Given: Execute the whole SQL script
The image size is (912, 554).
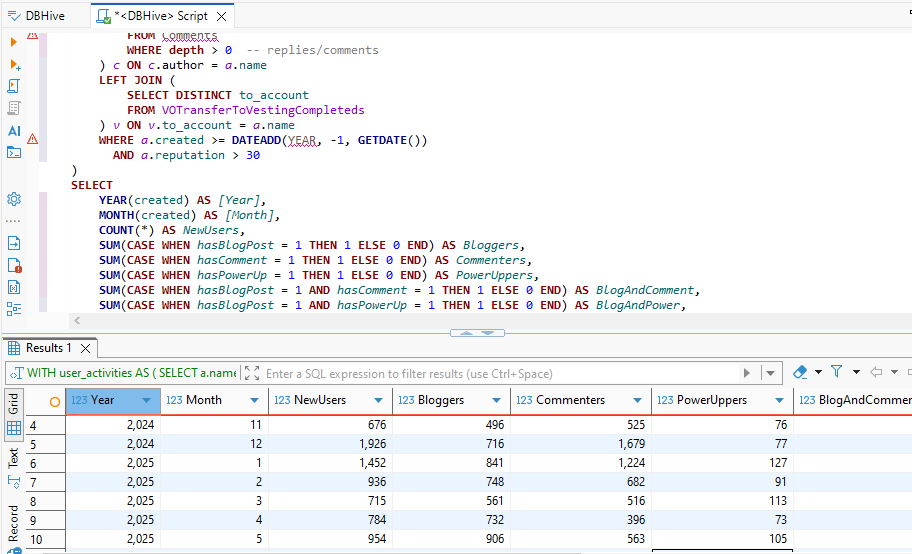Looking at the screenshot, I should coord(14,86).
